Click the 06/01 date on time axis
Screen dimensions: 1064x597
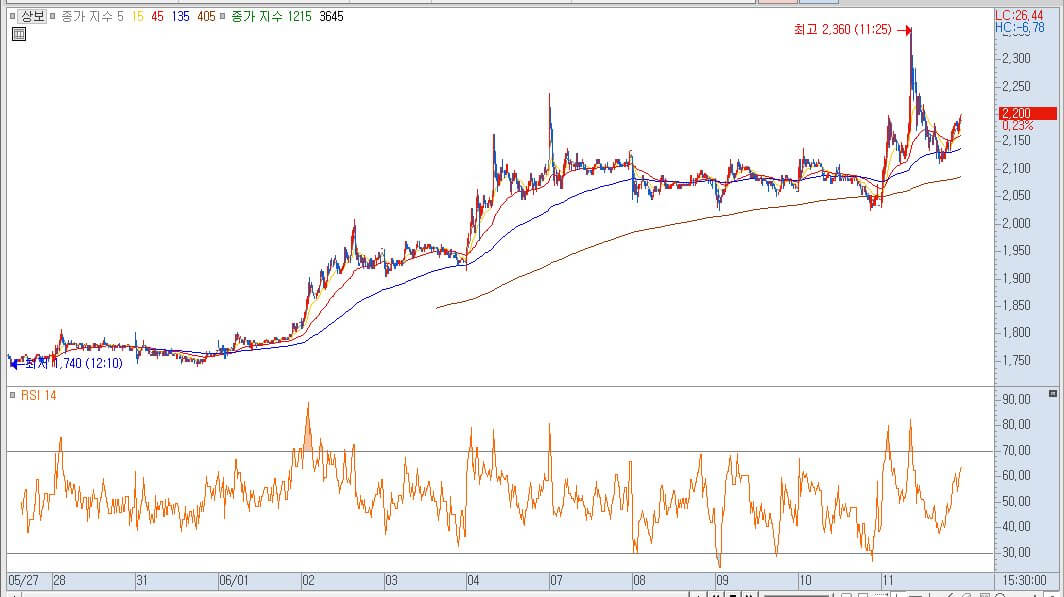[x=233, y=581]
